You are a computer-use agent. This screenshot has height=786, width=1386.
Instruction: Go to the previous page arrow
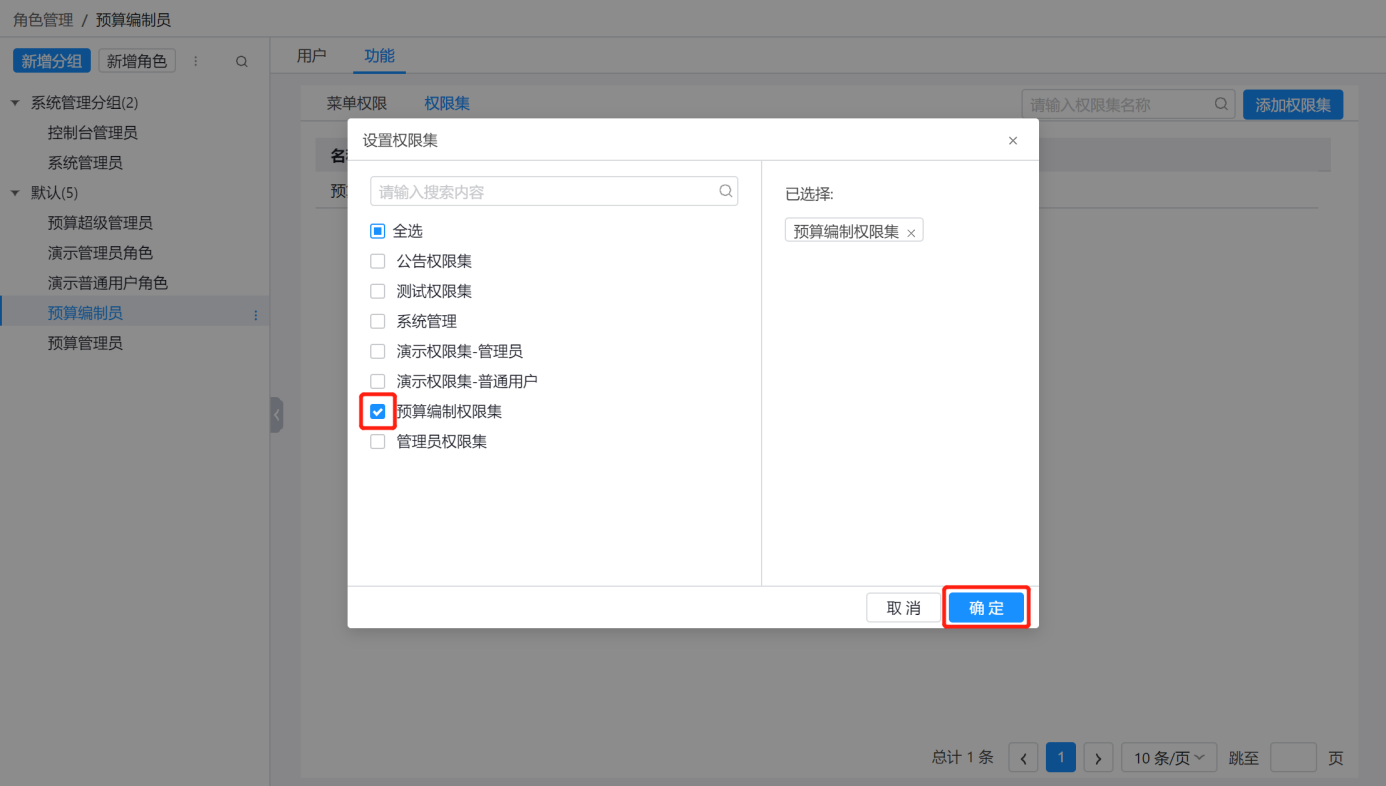[1023, 758]
